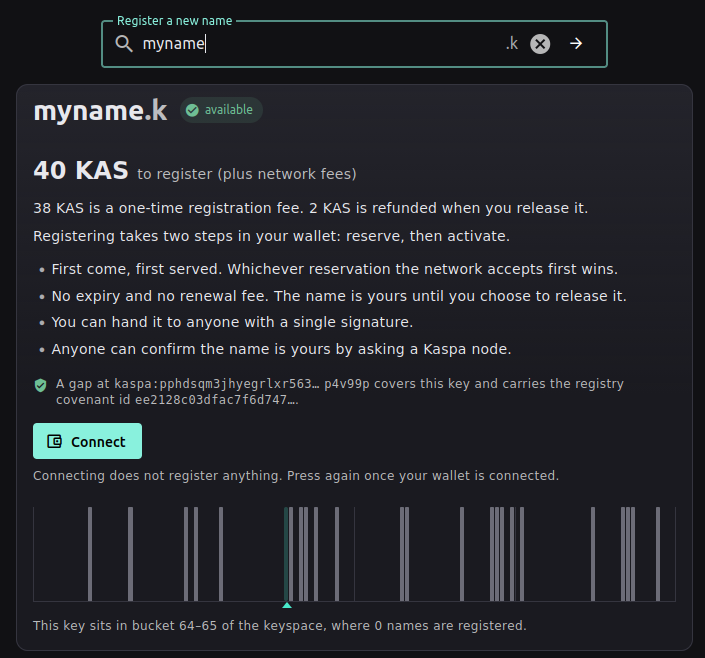Image resolution: width=705 pixels, height=658 pixels.
Task: Click the Connect wallet button
Action: 87,441
